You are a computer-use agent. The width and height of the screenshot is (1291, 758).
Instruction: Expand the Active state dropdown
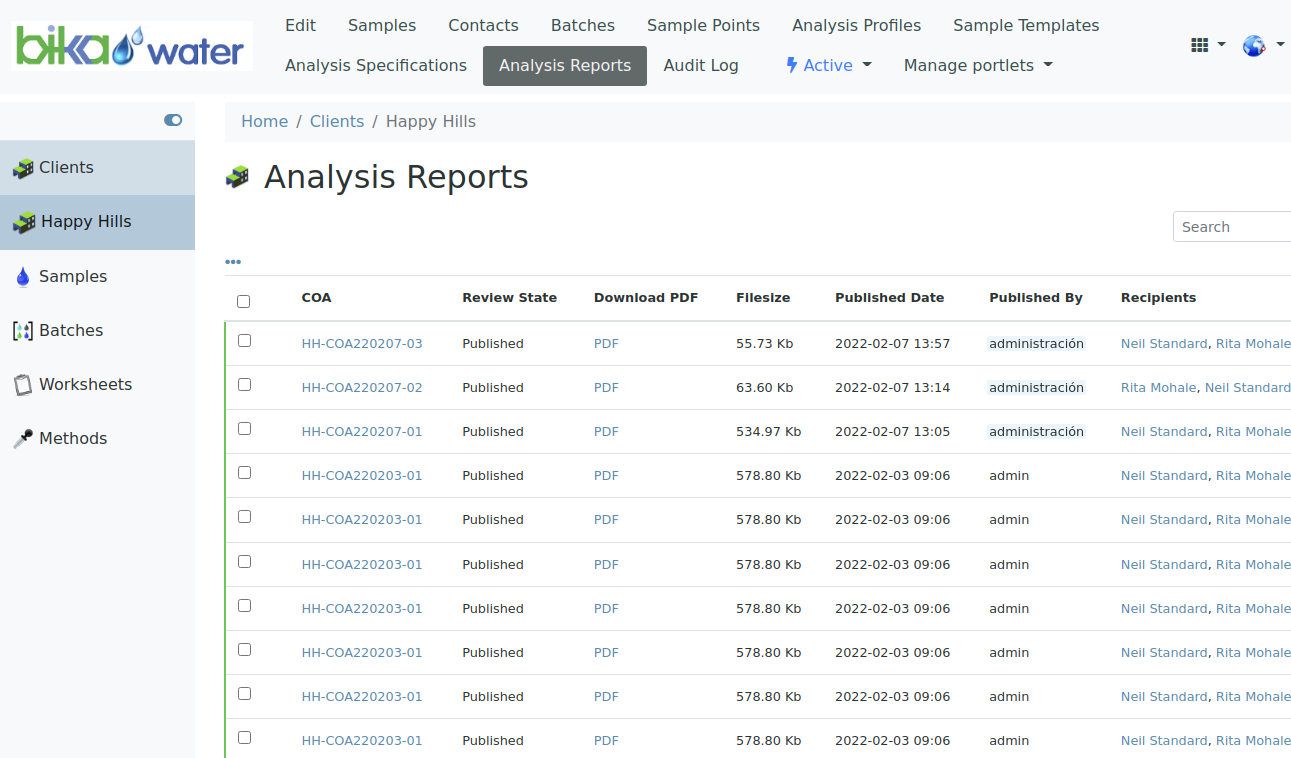(x=829, y=65)
